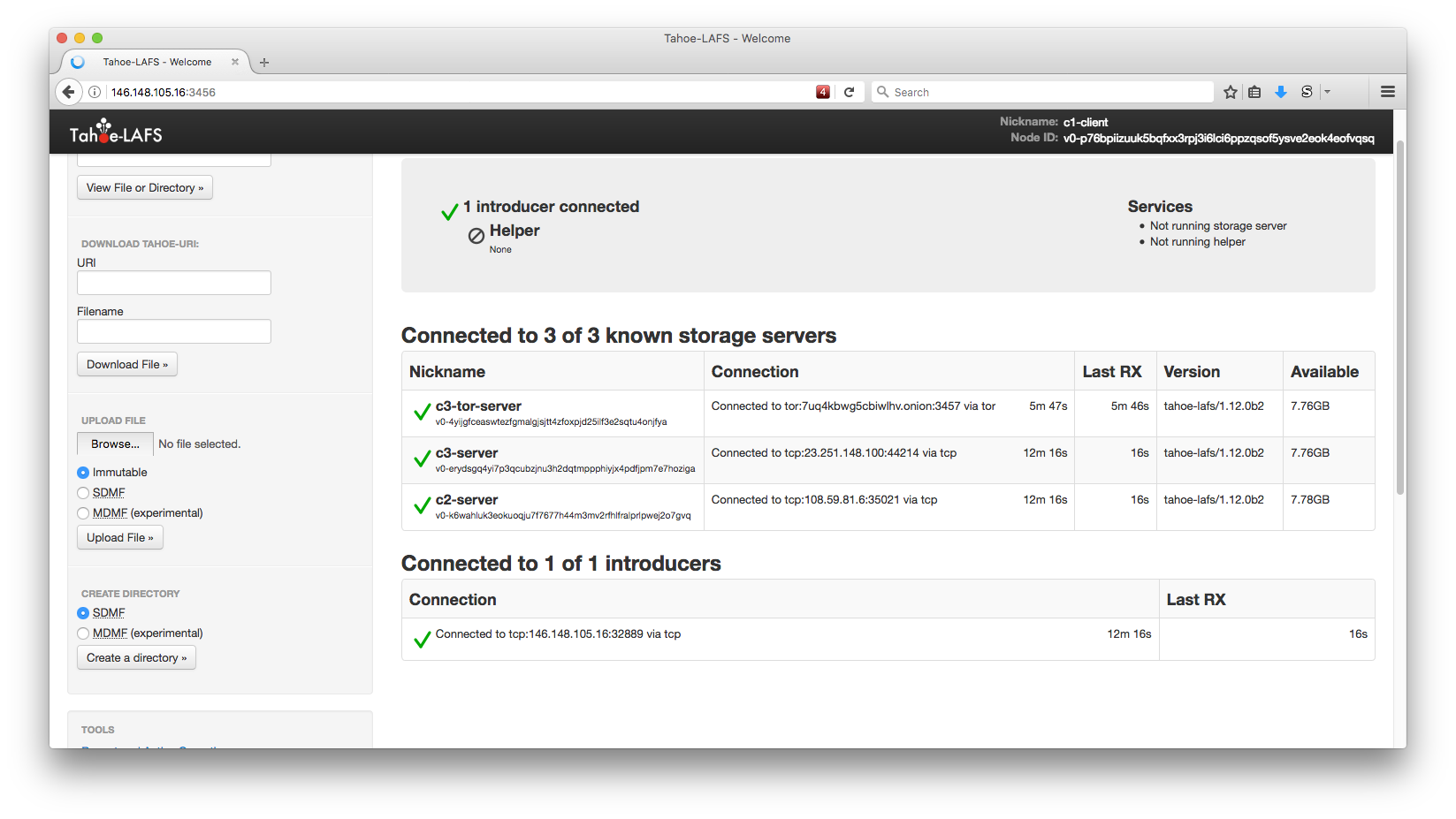1456x819 pixels.
Task: Focus the Filename input field
Action: point(174,331)
